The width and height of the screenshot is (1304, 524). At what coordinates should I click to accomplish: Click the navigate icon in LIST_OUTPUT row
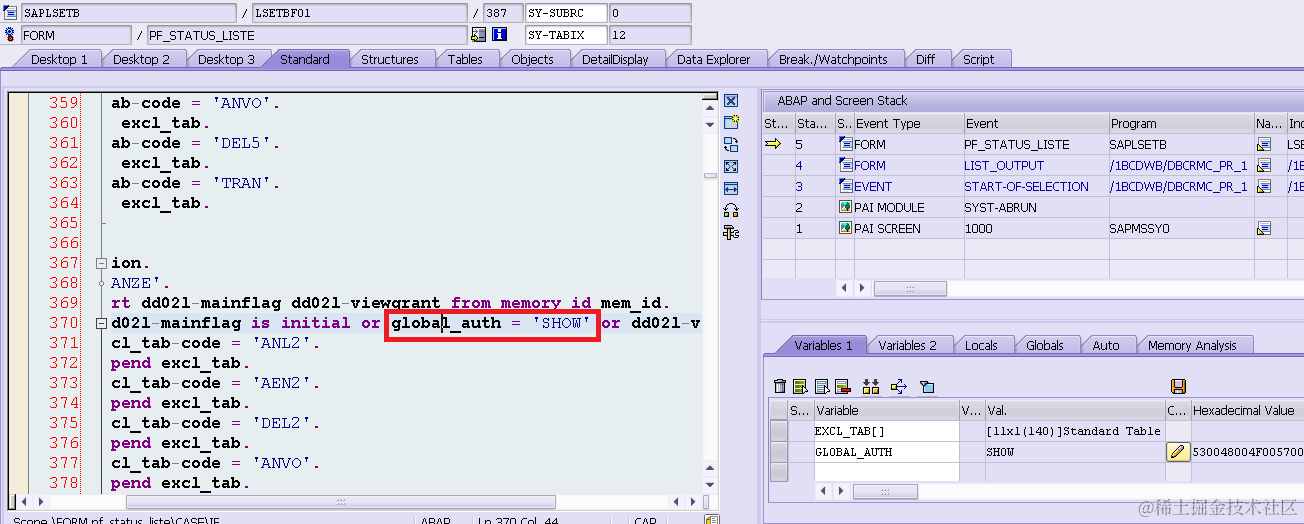click(x=1264, y=166)
